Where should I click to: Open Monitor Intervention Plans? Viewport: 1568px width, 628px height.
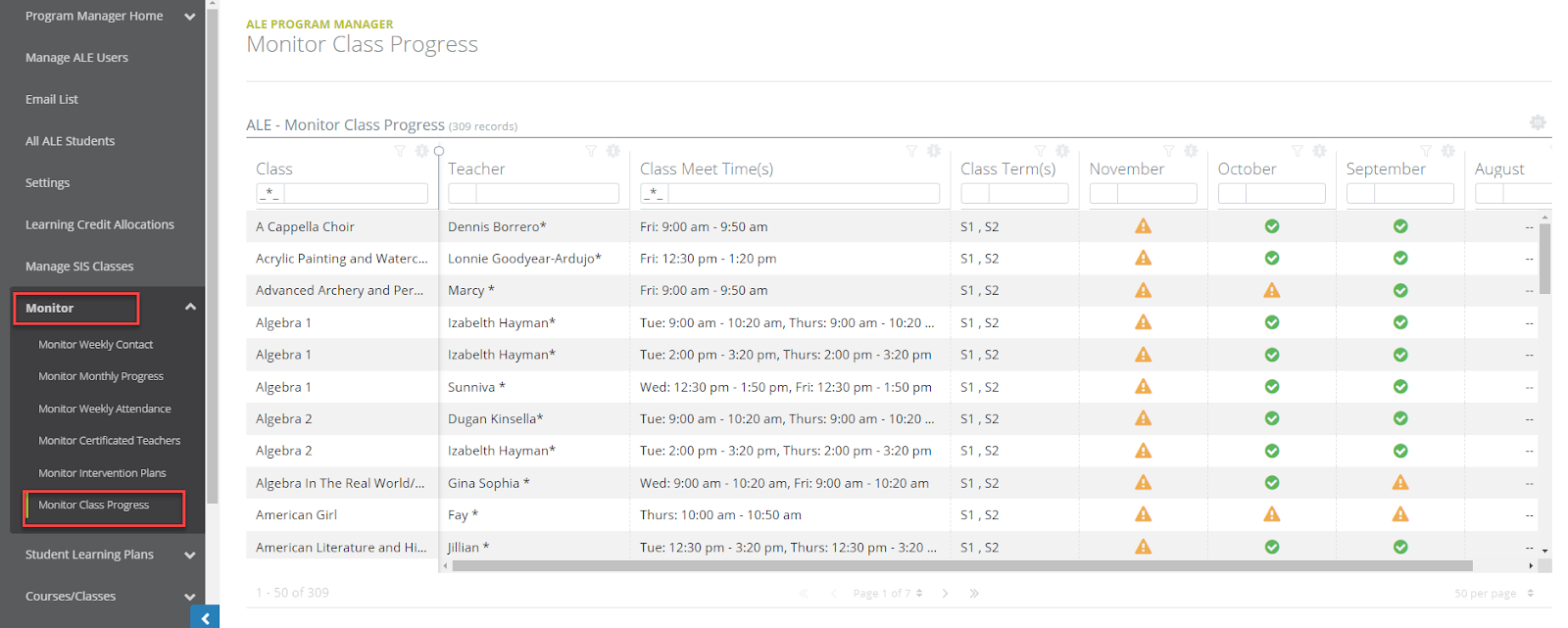coord(102,473)
